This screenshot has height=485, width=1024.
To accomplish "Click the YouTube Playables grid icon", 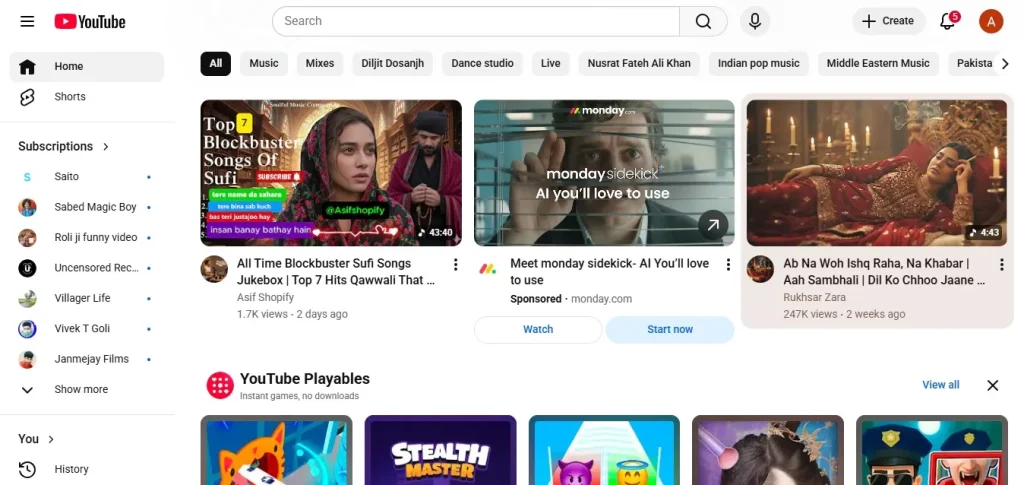I will tap(220, 385).
